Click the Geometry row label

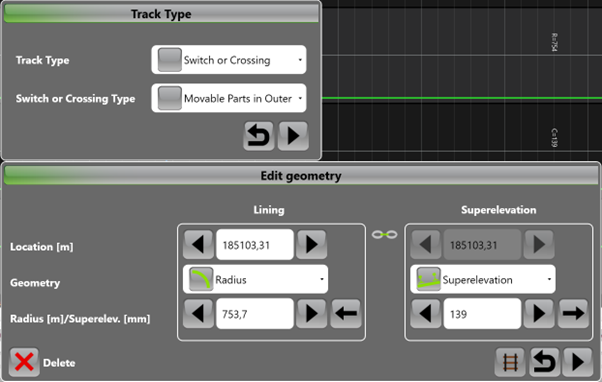pyautogui.click(x=35, y=283)
